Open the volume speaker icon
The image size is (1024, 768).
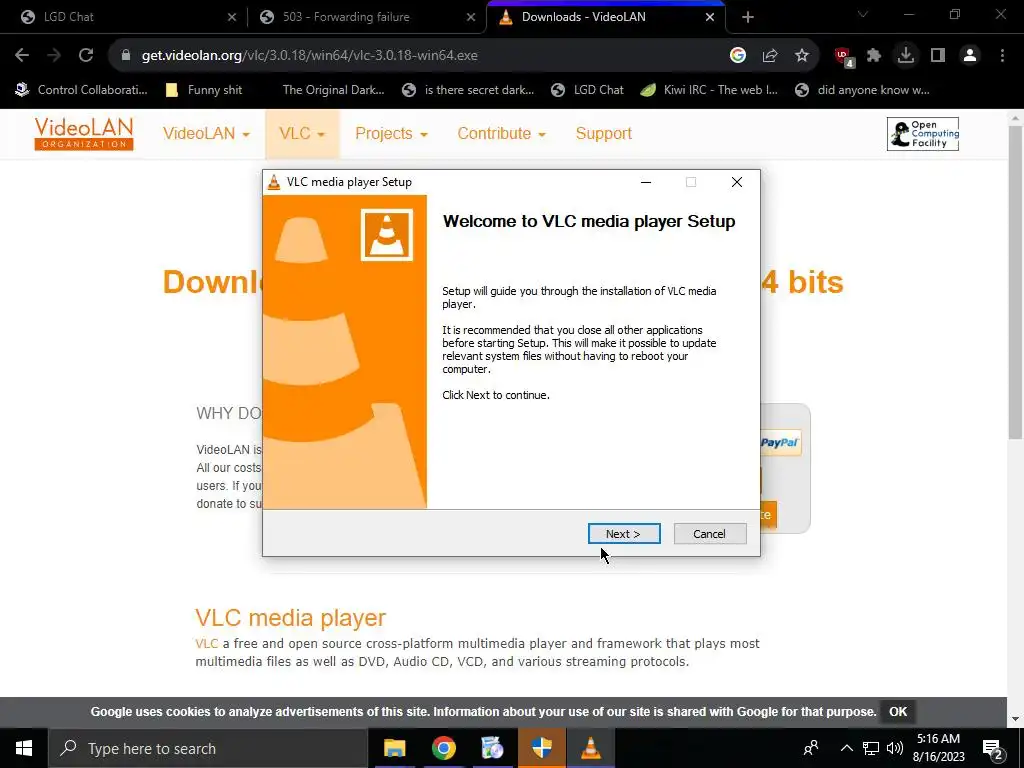click(x=895, y=748)
